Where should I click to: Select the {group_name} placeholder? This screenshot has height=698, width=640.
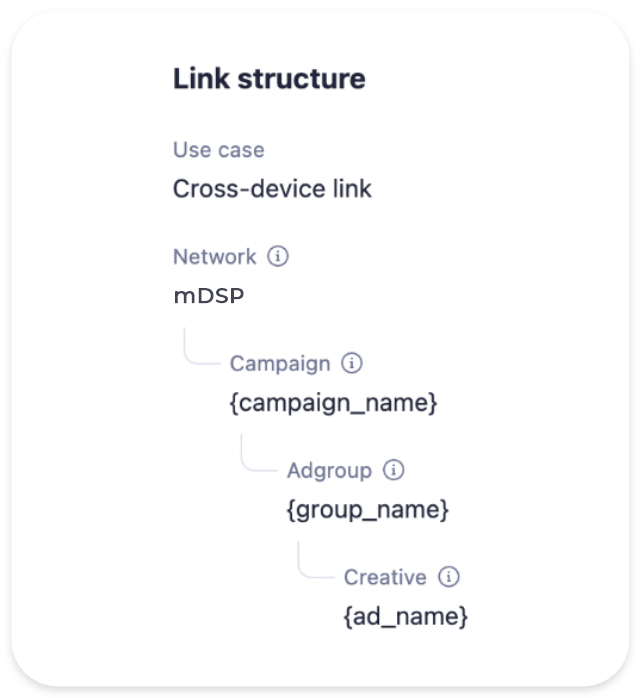367,510
